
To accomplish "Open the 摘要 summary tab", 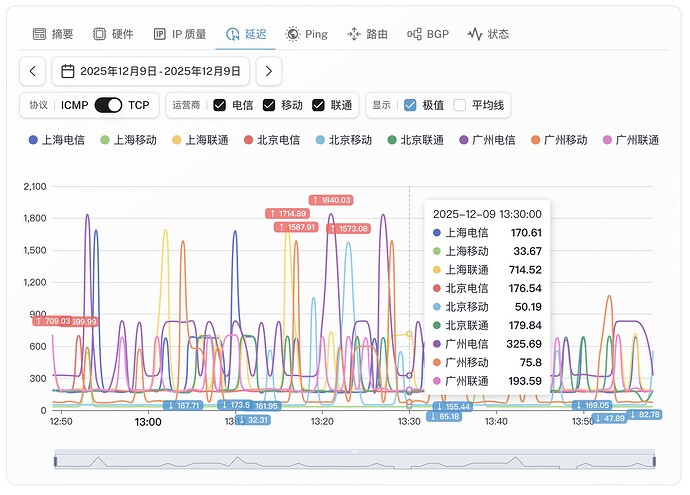I will pyautogui.click(x=53, y=34).
